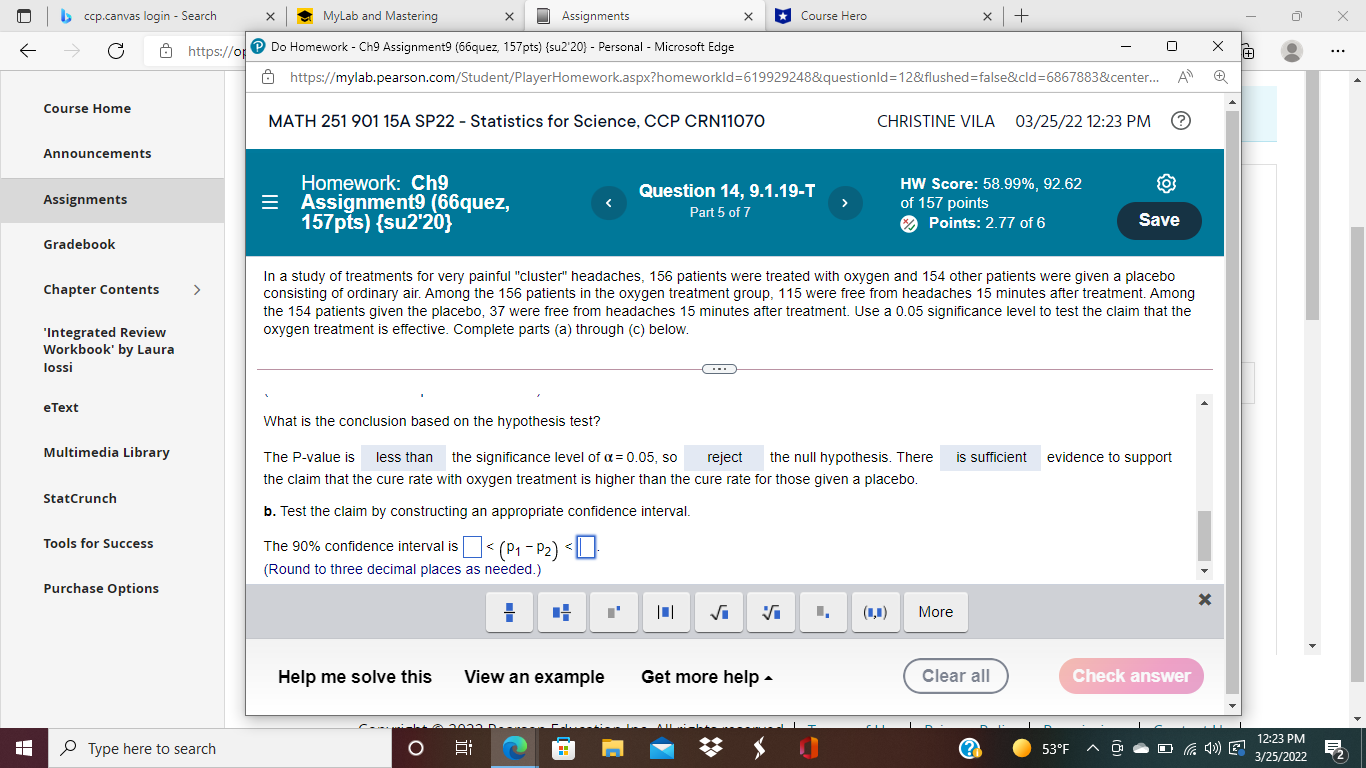This screenshot has width=1366, height=768.
Task: Click the Check answer button
Action: pos(1131,676)
